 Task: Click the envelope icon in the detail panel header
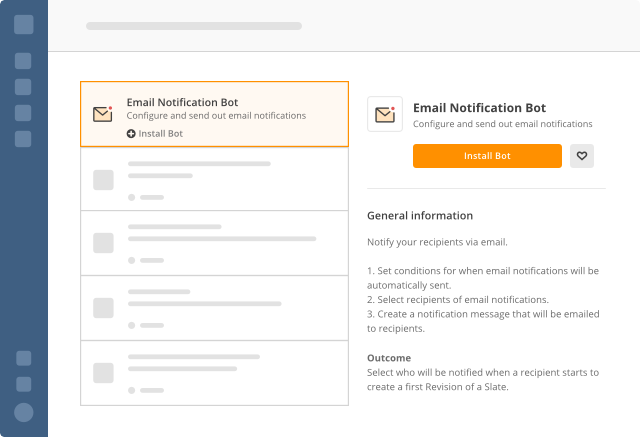coord(385,114)
